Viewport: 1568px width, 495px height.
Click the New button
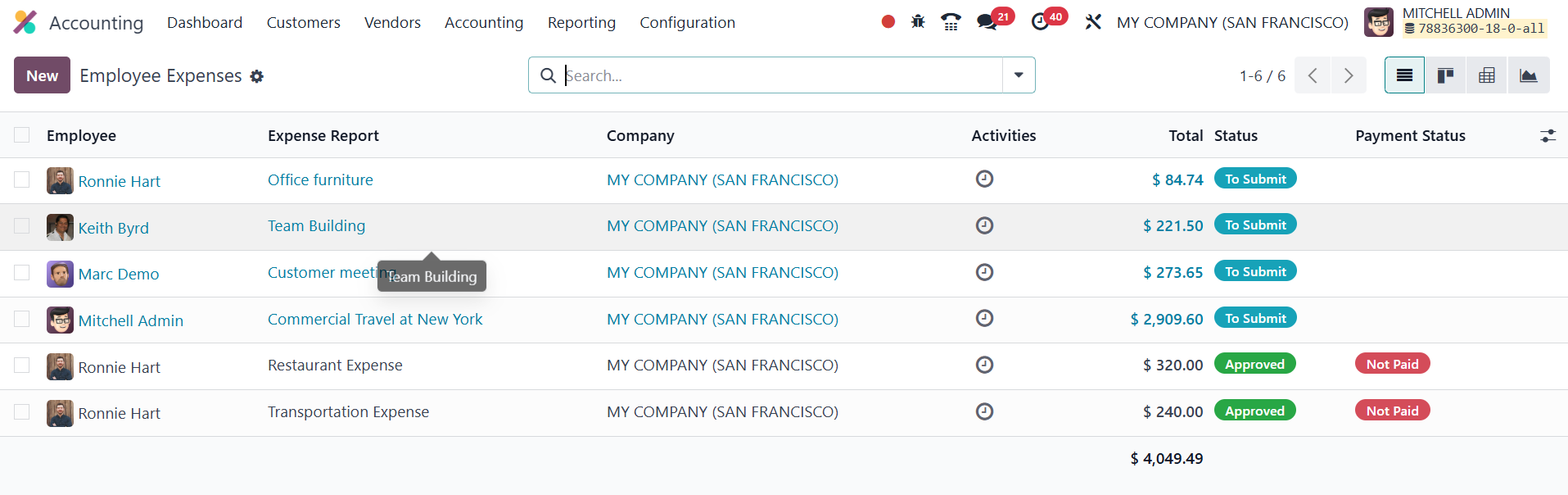coord(42,75)
